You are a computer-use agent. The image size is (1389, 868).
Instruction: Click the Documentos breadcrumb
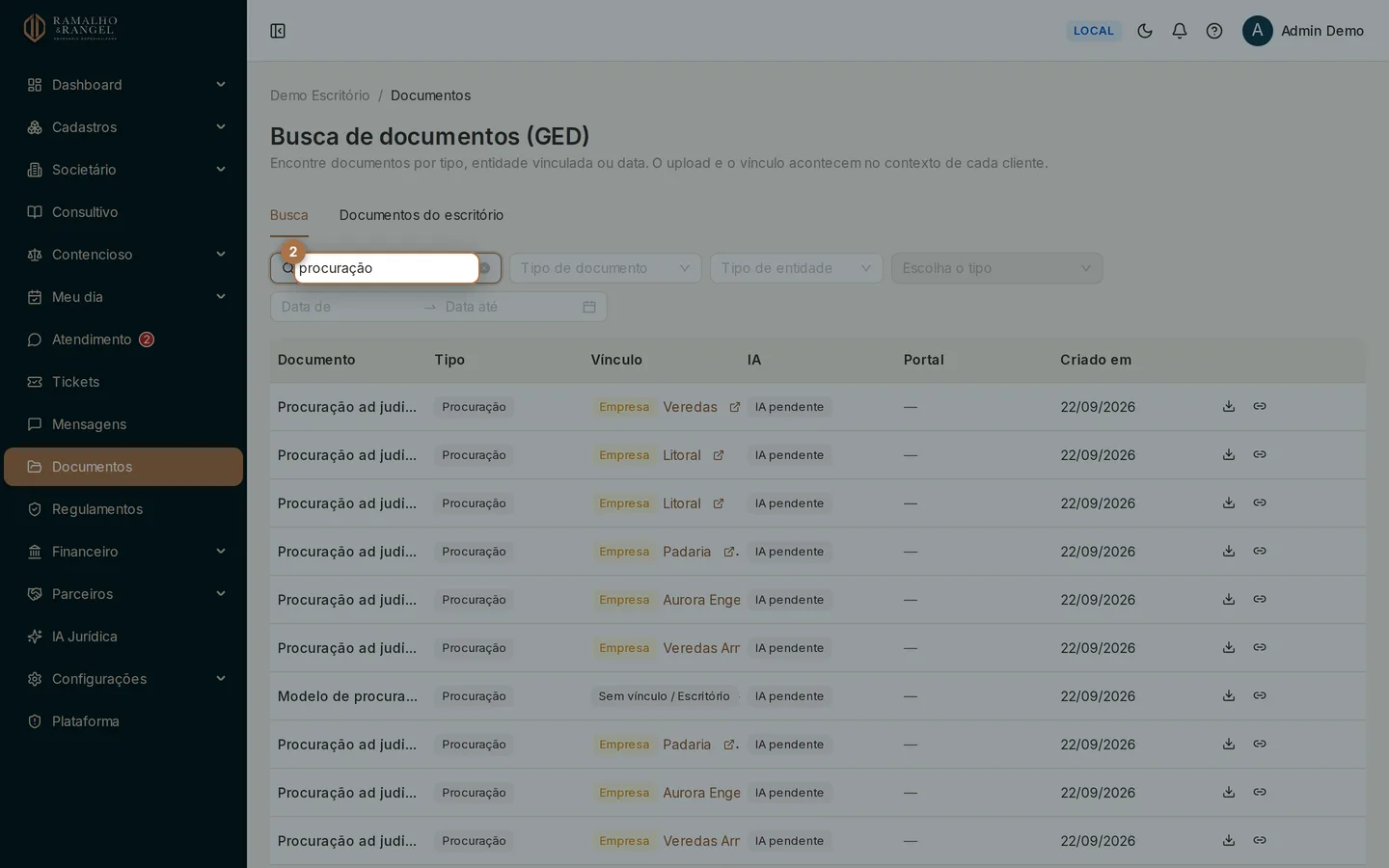coord(431,95)
